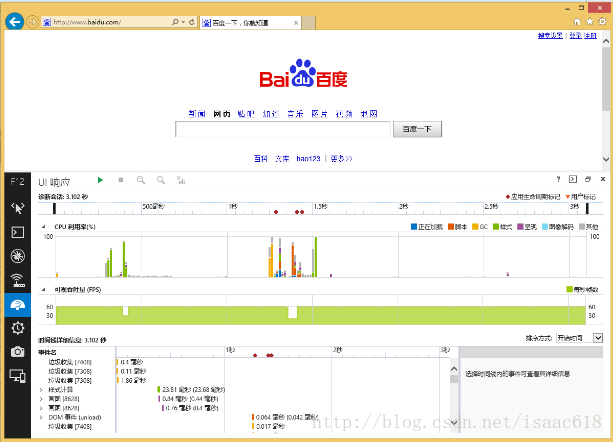Collapse the visual throughput (FPS) graph section

[43, 290]
